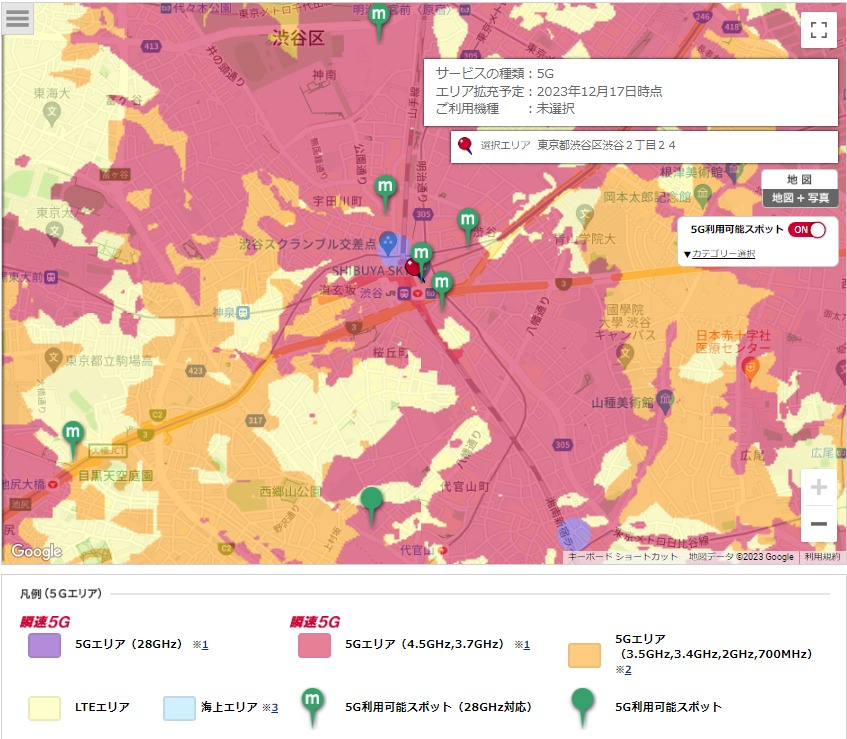
Task: Click the Google logo on map
Action: (36, 551)
